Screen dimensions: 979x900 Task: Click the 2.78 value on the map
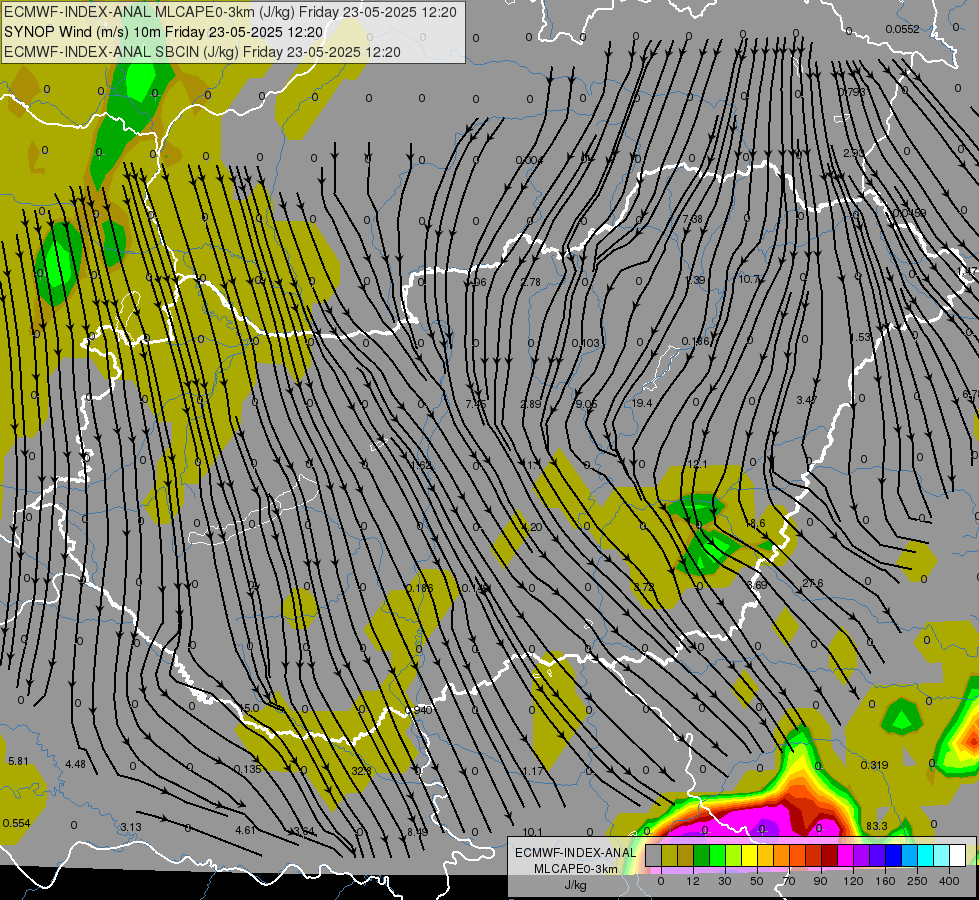tap(531, 282)
